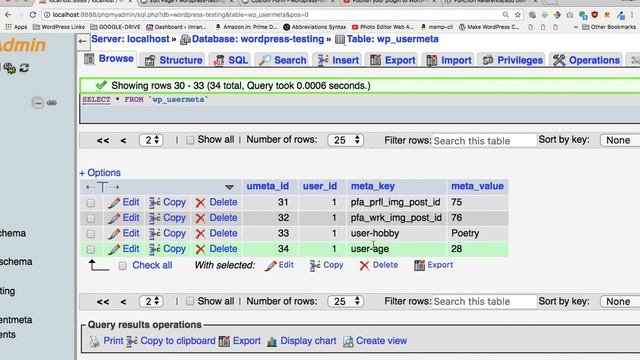Sort by the umeta_id column header
The image size is (640, 360).
[268, 186]
